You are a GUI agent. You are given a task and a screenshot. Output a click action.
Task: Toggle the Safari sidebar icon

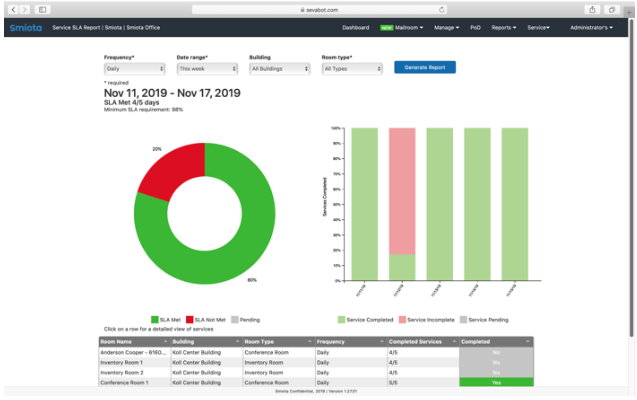[x=44, y=8]
